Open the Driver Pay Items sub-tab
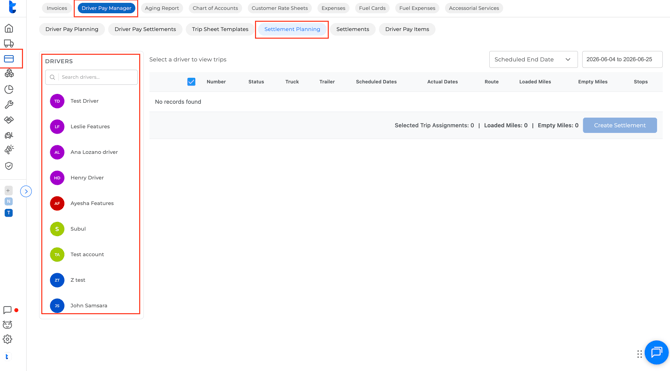Viewport: 670px width, 371px height. click(x=407, y=29)
